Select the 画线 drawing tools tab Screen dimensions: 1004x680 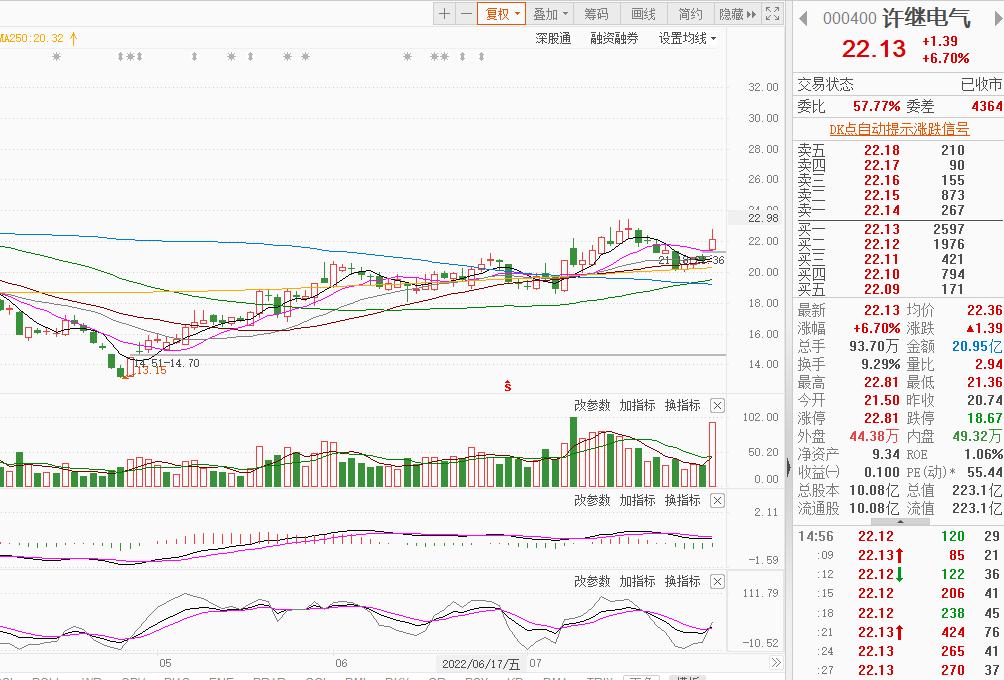[x=643, y=14]
